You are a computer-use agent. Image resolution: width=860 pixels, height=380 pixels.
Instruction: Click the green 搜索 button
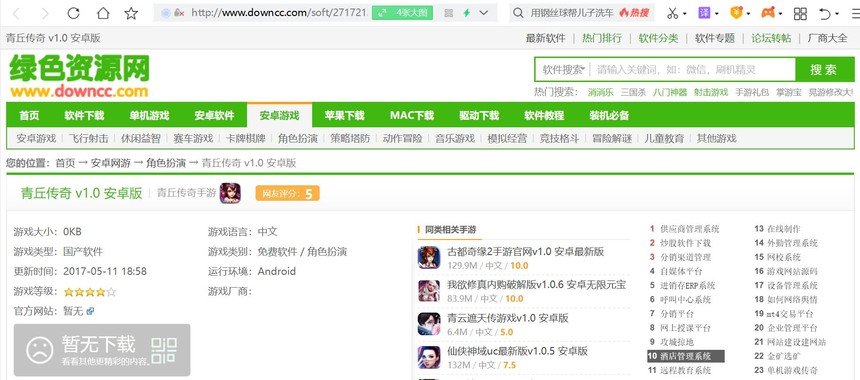824,70
